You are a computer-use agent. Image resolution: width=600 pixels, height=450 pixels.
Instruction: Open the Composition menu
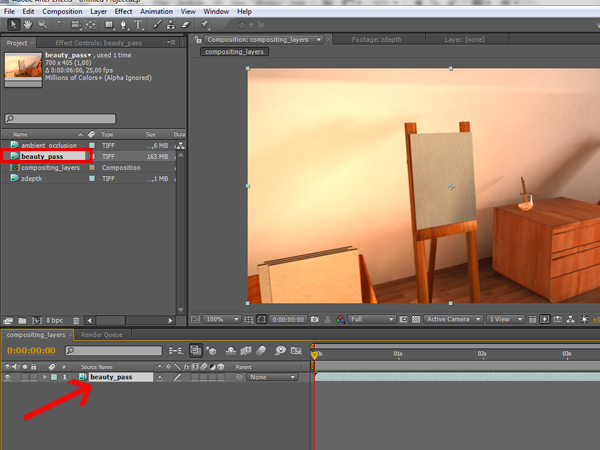tap(62, 11)
